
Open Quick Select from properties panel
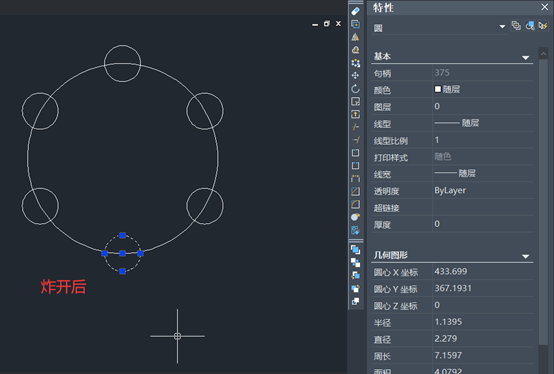tap(543, 26)
